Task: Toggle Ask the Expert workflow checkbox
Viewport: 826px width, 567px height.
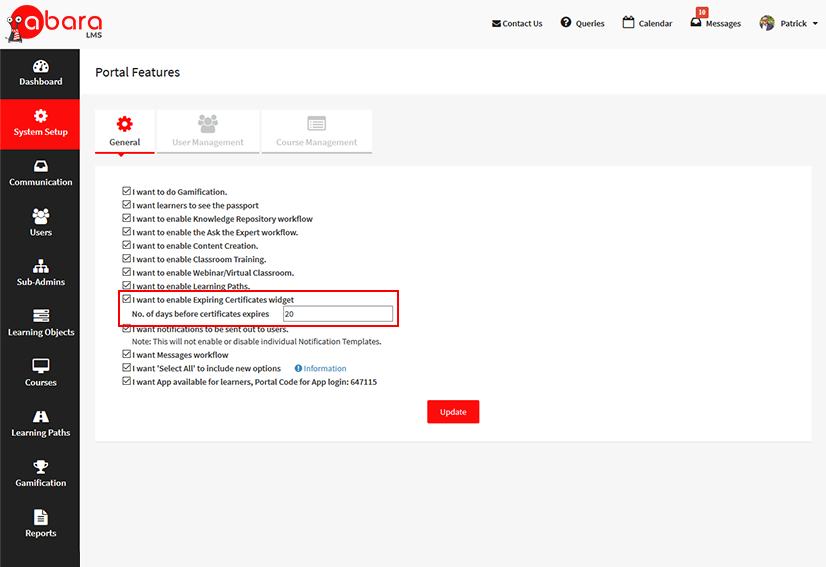Action: 126,231
